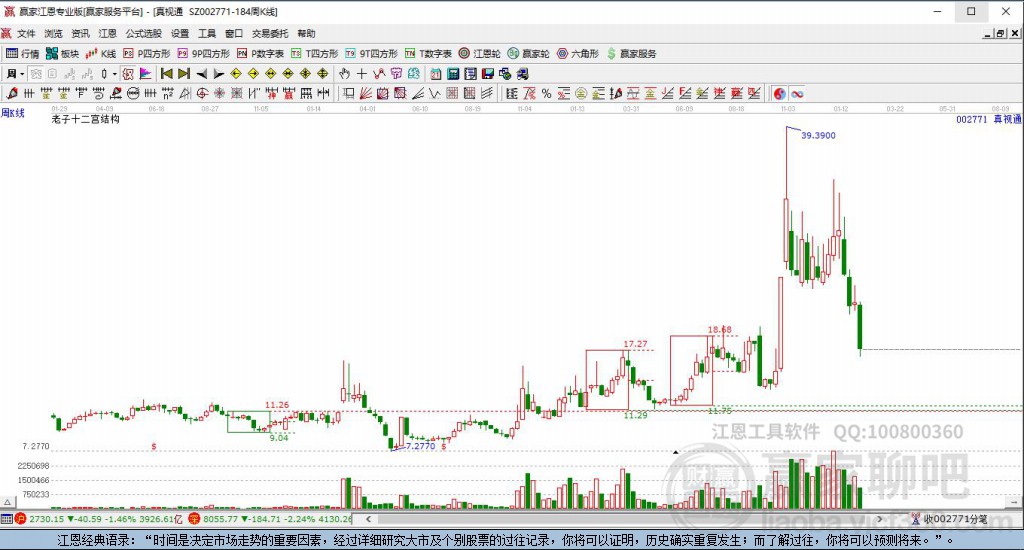
Task: Click the yin-yang Taiji icon
Action: (x=780, y=94)
